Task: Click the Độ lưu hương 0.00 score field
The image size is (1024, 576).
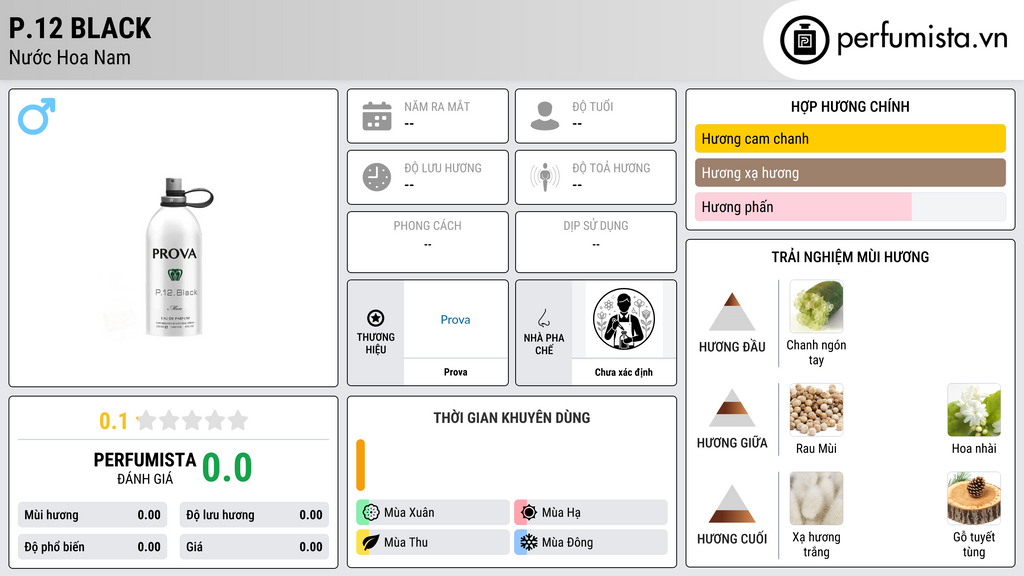Action: [x=254, y=515]
